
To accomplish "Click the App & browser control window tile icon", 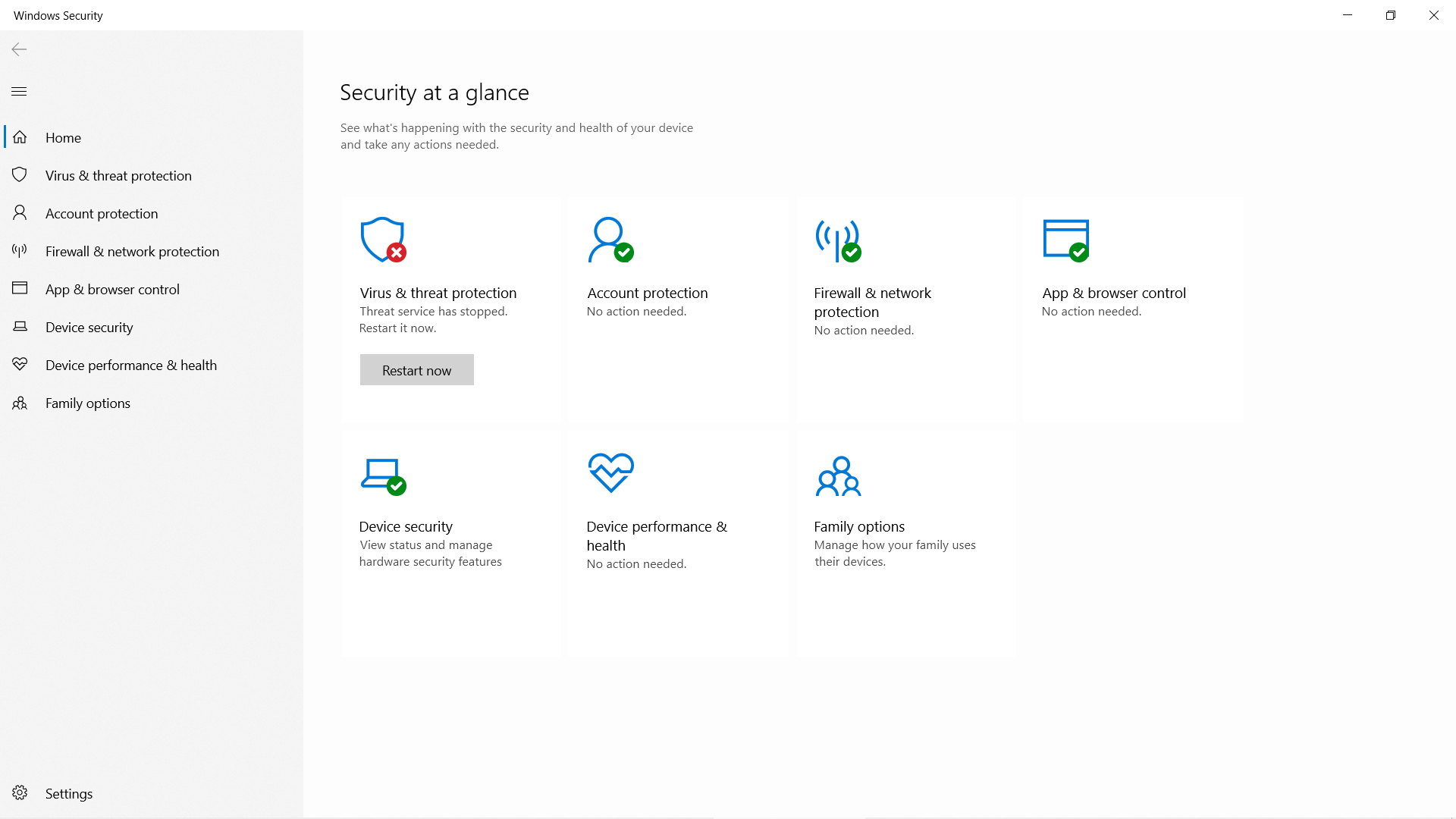I will coord(1066,240).
